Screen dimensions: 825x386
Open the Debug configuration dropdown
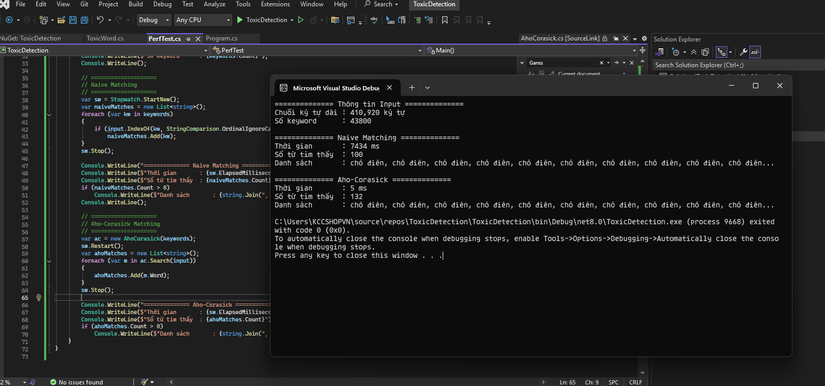pyautogui.click(x=154, y=20)
